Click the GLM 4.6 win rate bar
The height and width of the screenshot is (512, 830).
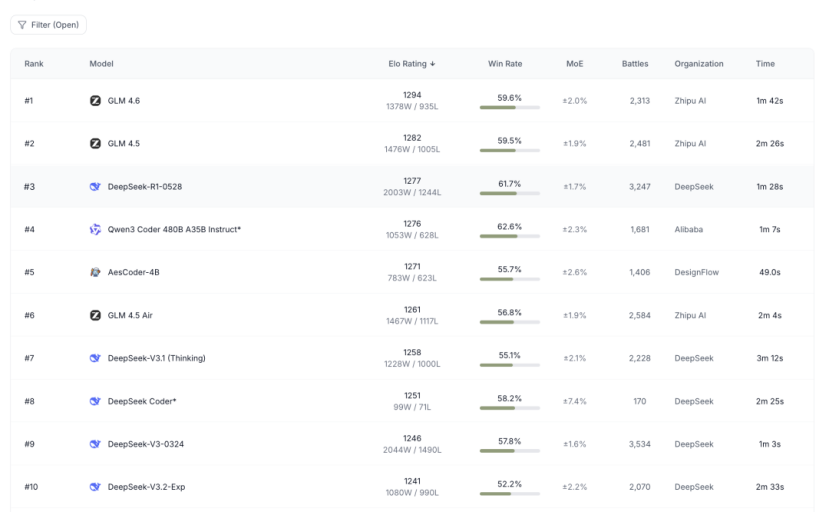[x=509, y=108]
